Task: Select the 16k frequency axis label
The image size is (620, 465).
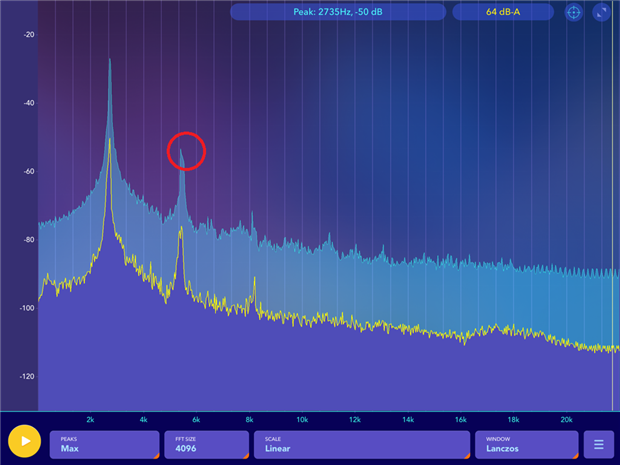Action: pos(461,420)
